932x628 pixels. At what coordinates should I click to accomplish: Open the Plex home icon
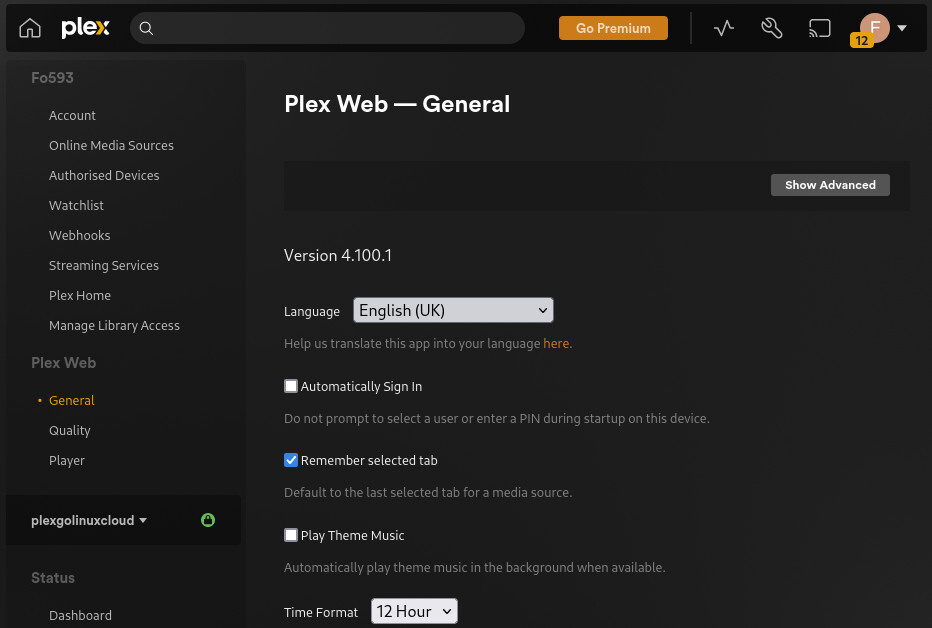tap(30, 28)
